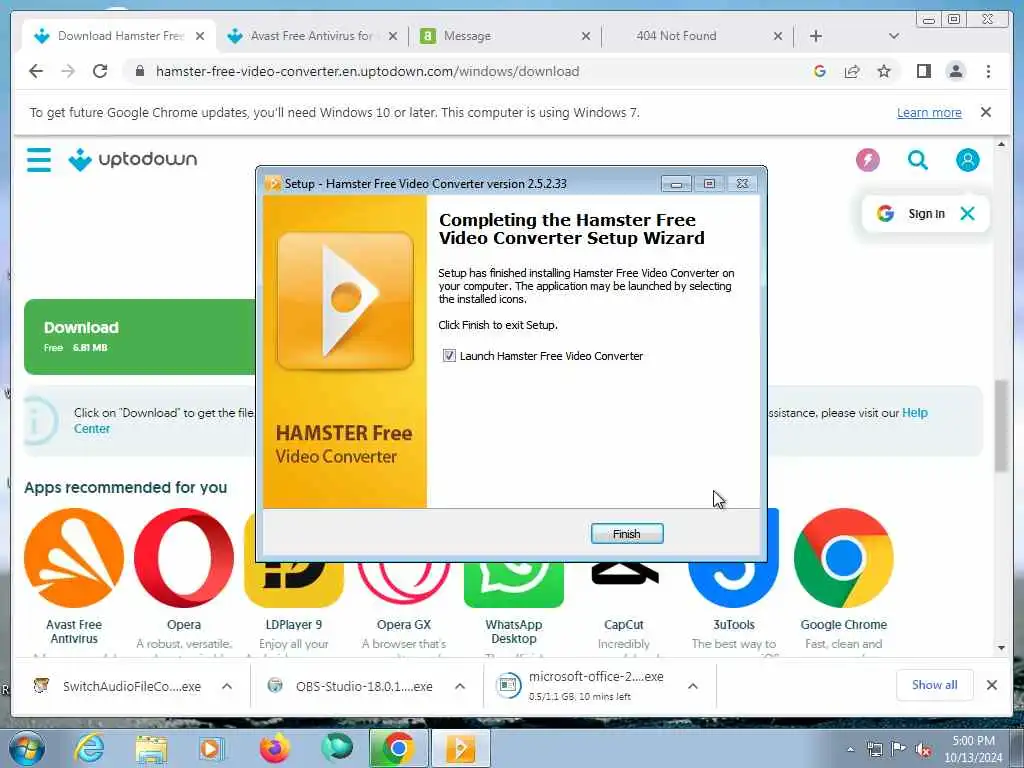Expand microsoft-office download options
Screen dimensions: 1024x768
point(693,686)
